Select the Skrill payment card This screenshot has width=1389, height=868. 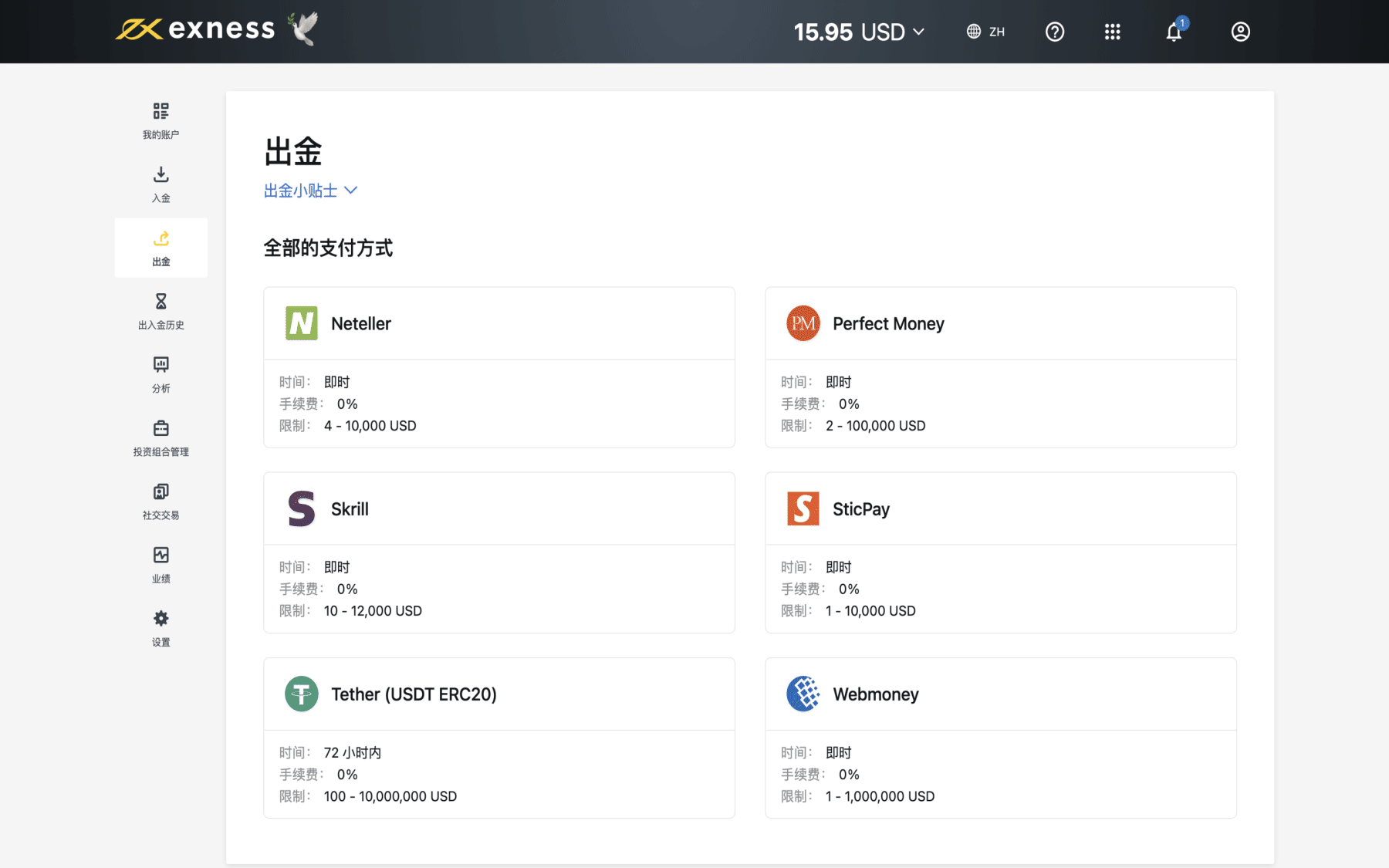[x=498, y=552]
